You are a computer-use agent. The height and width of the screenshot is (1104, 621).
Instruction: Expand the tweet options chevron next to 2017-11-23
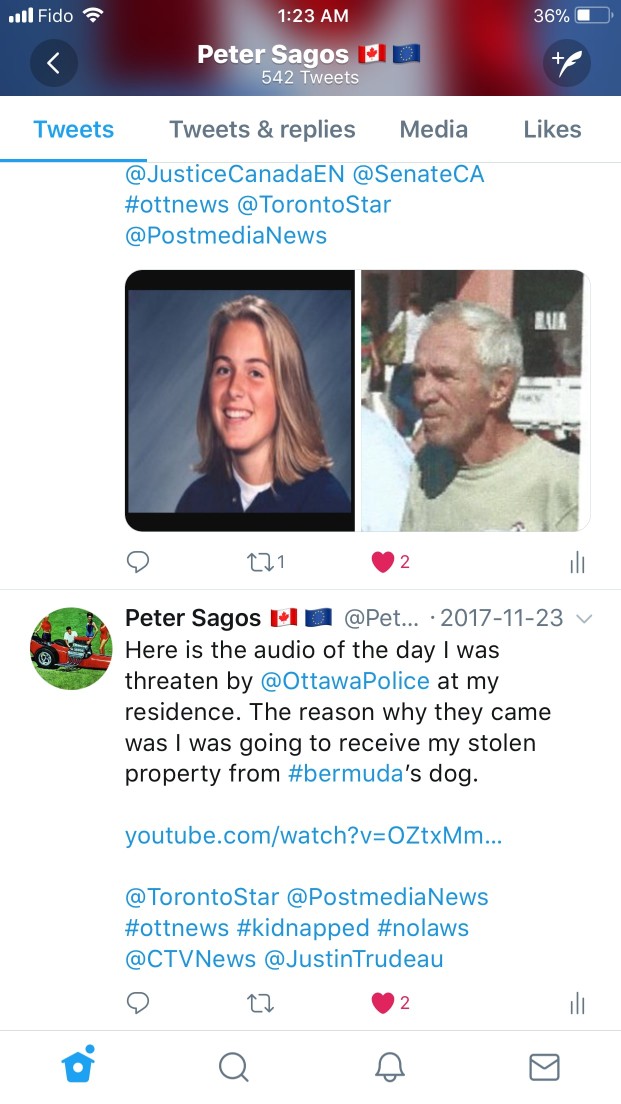(584, 619)
